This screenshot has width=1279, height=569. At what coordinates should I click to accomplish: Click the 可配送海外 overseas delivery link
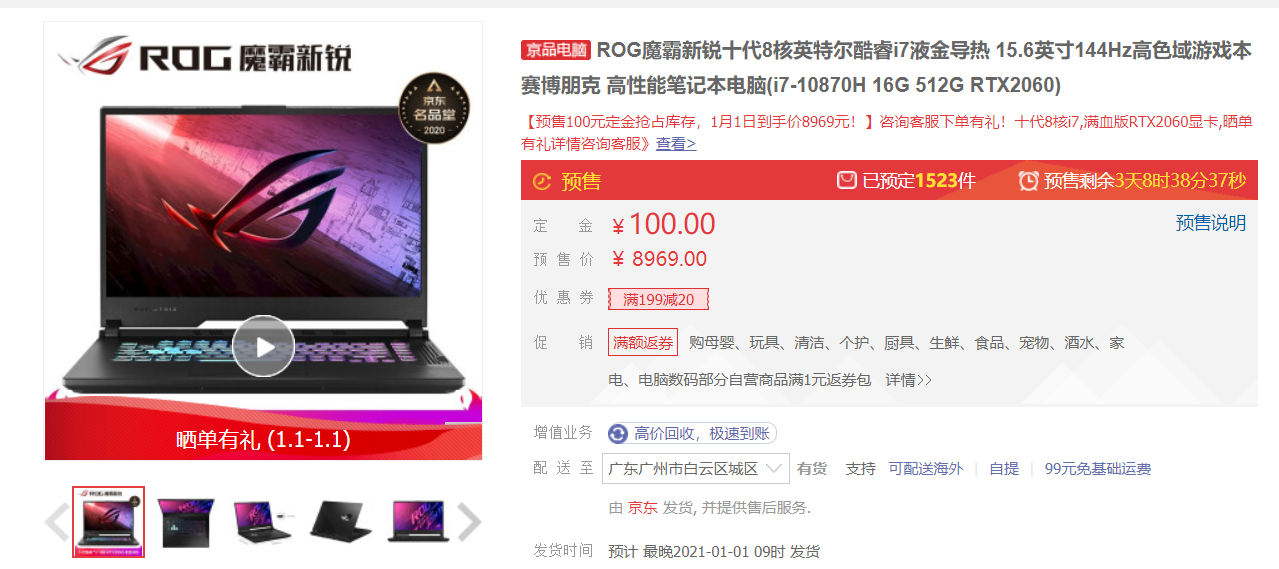click(x=926, y=469)
